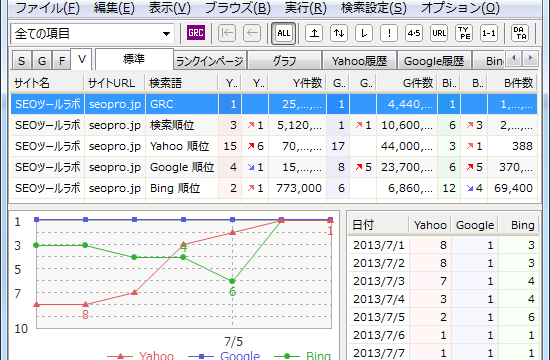Image resolution: width=550 pixels, height=360 pixels.
Task: Click the 4-5 filter icon
Action: 414,33
